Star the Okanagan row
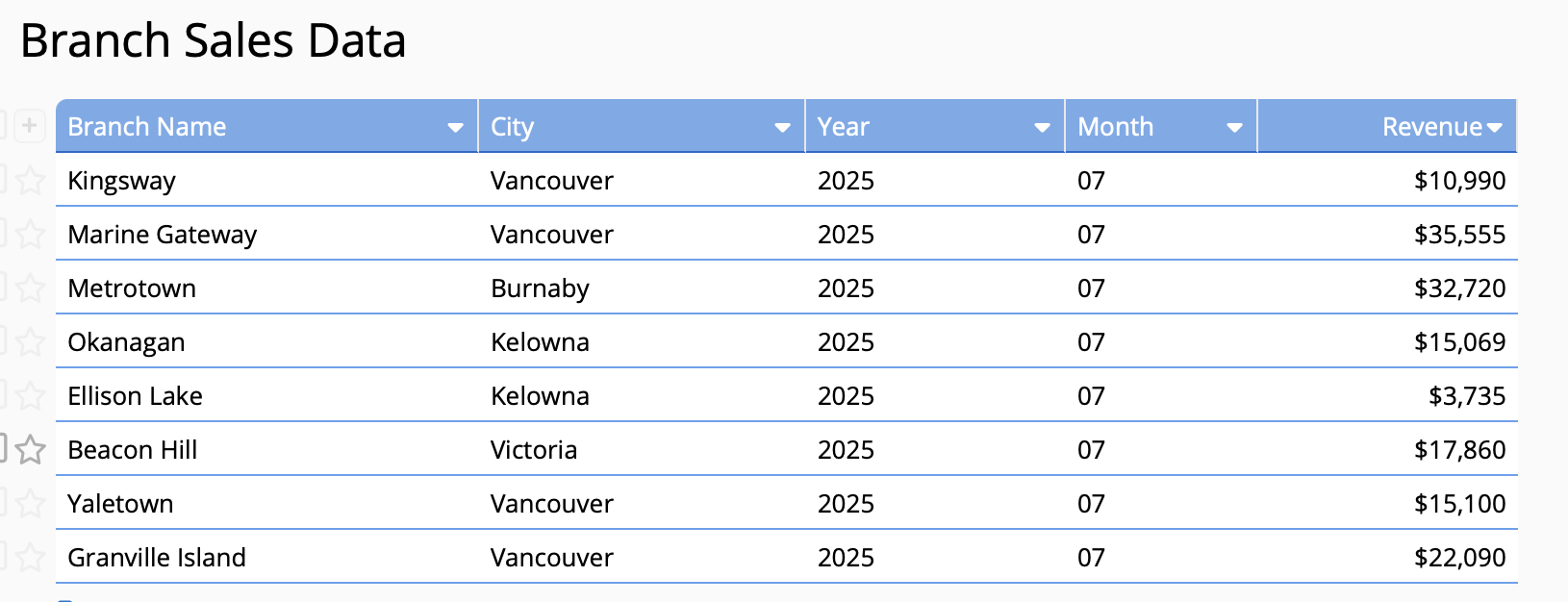The image size is (1568, 602). point(31,341)
